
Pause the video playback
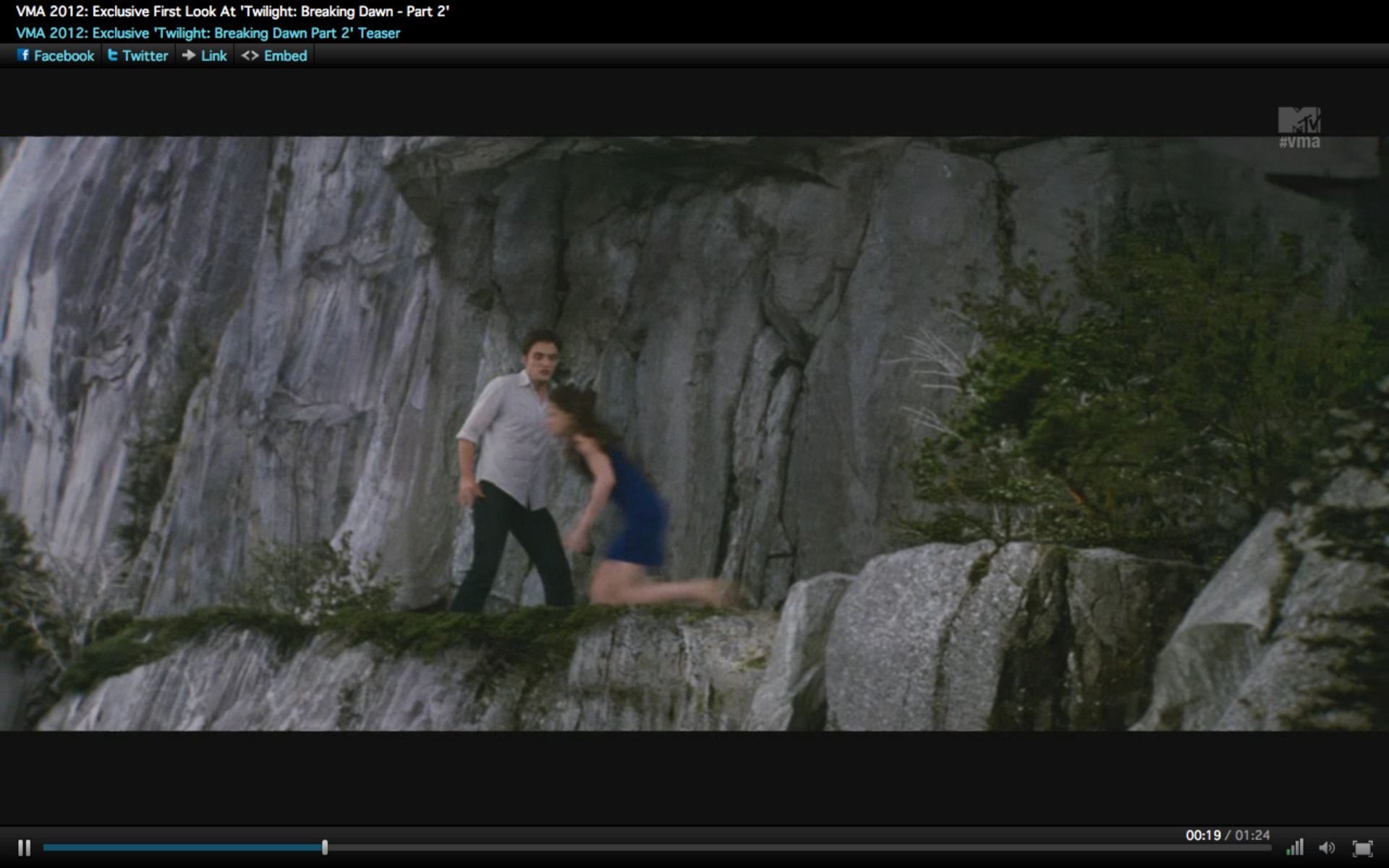tap(24, 847)
